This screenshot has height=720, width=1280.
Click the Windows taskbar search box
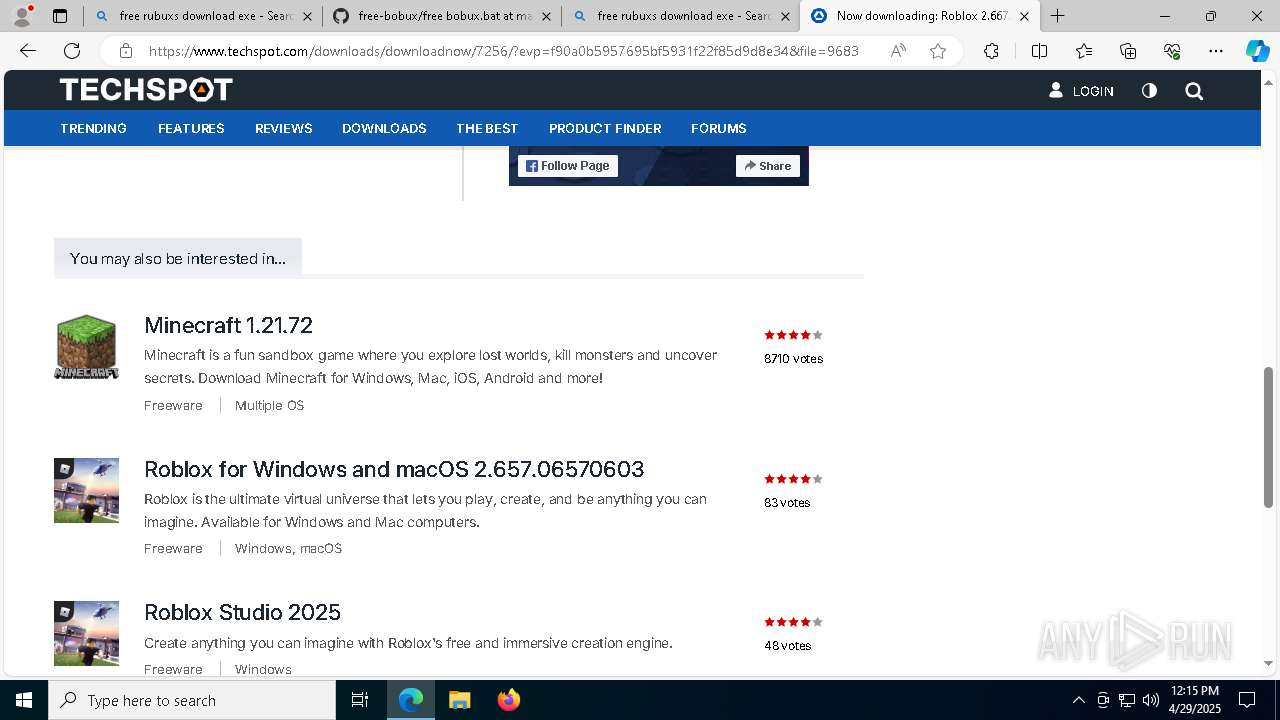pyautogui.click(x=192, y=700)
